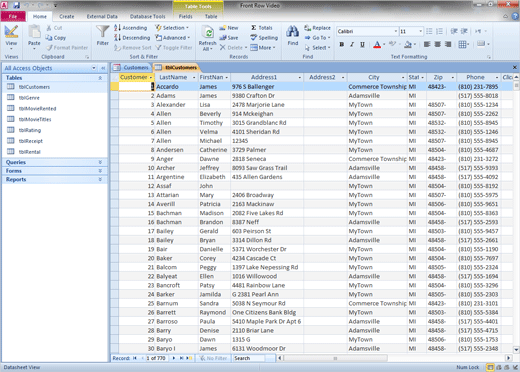Open LastName column filter arrow
This screenshot has width=520, height=372.
point(194,77)
